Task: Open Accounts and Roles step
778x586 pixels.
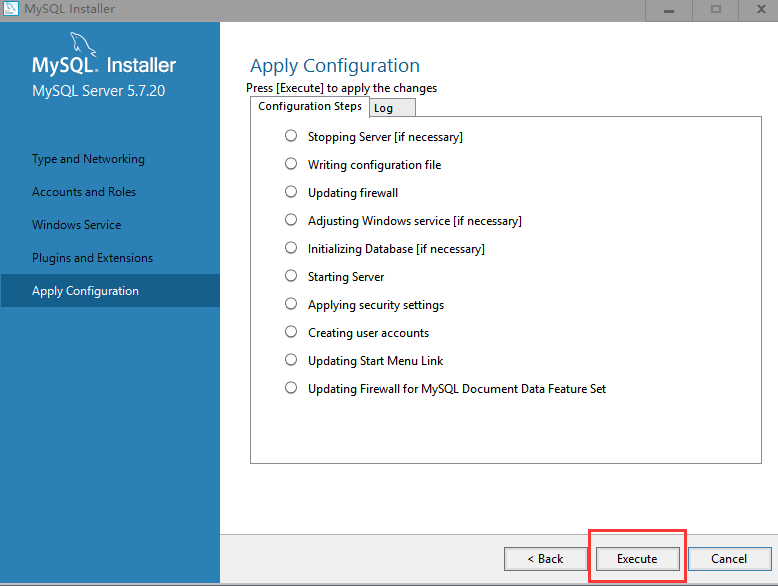Action: click(x=84, y=192)
